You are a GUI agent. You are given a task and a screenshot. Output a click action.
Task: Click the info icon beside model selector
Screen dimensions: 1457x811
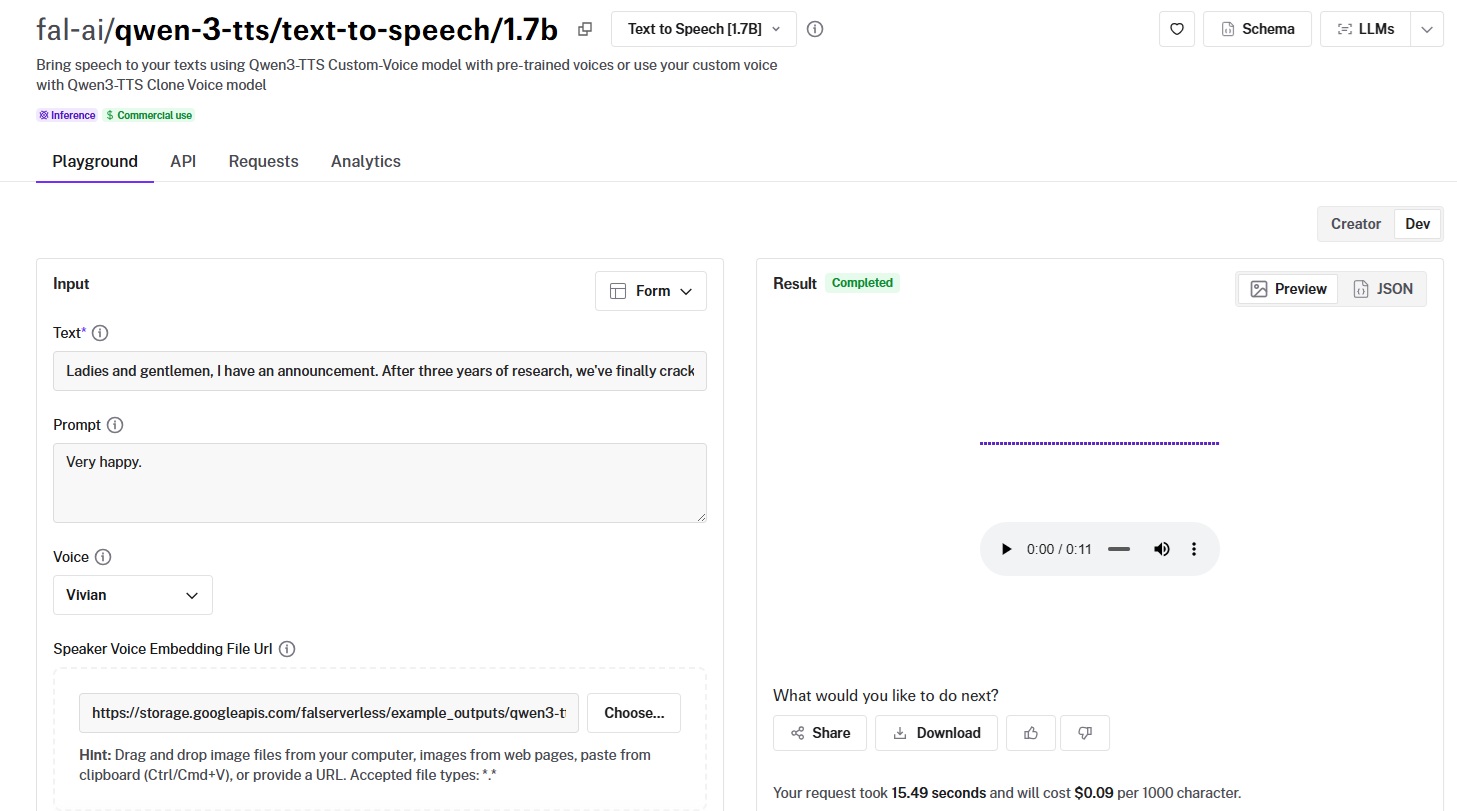[x=815, y=29]
